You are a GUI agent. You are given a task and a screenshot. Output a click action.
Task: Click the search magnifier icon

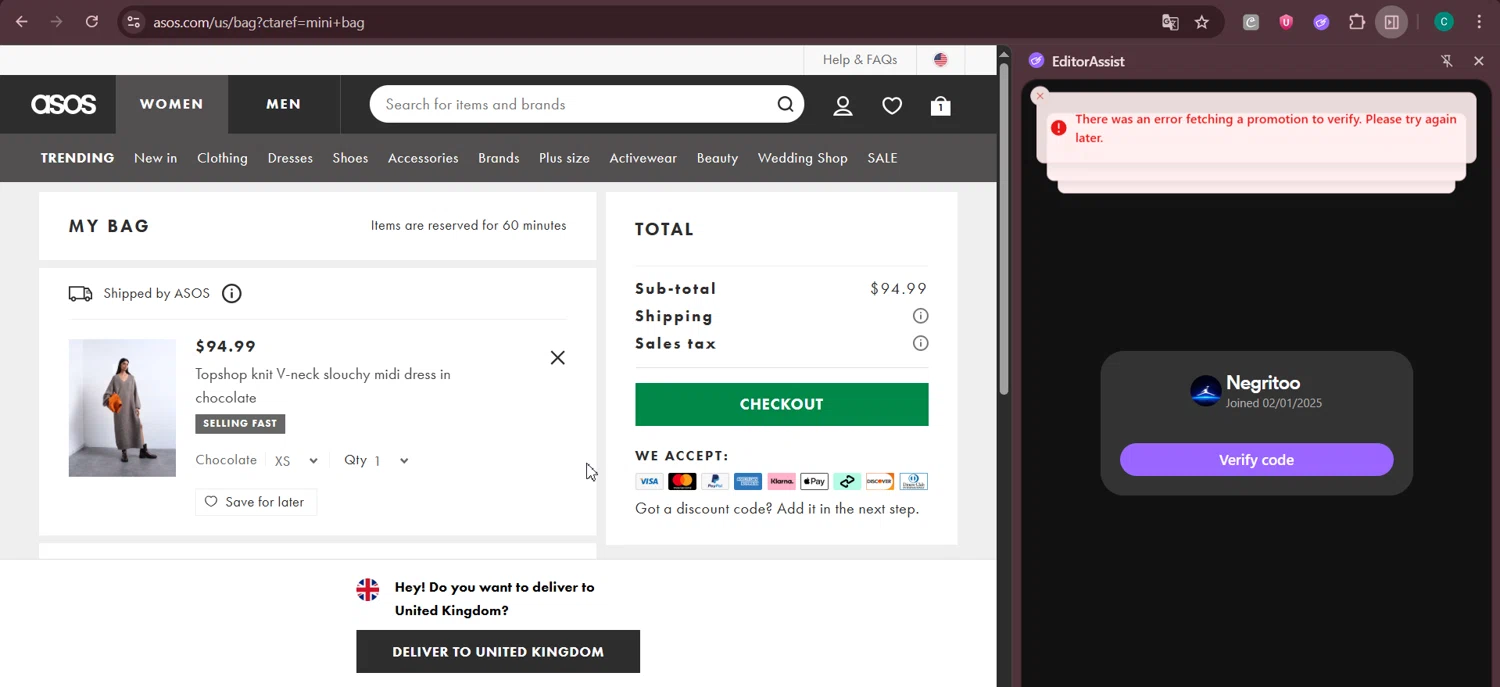click(785, 104)
